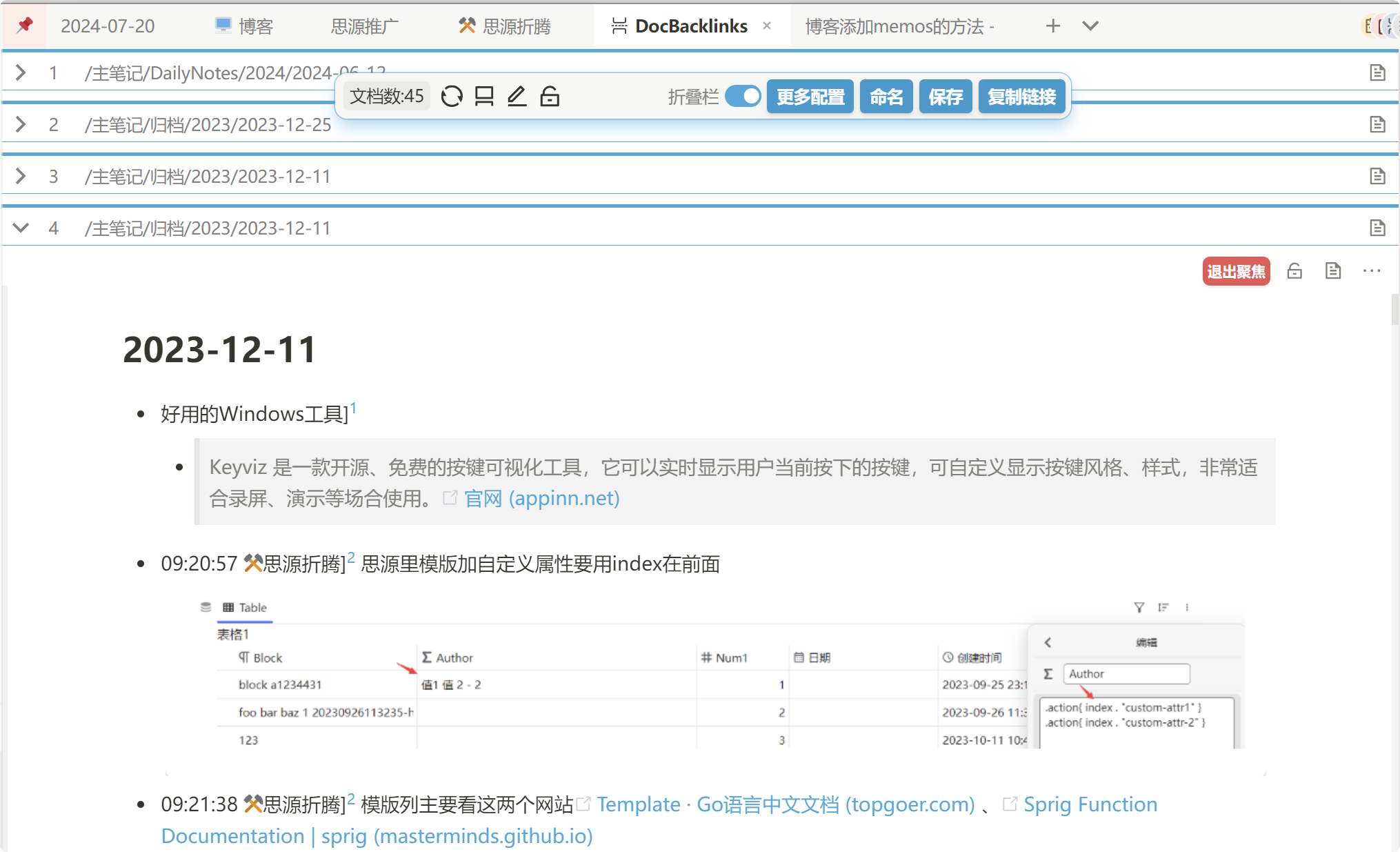Toggle the 折叠栏 switch

click(743, 97)
